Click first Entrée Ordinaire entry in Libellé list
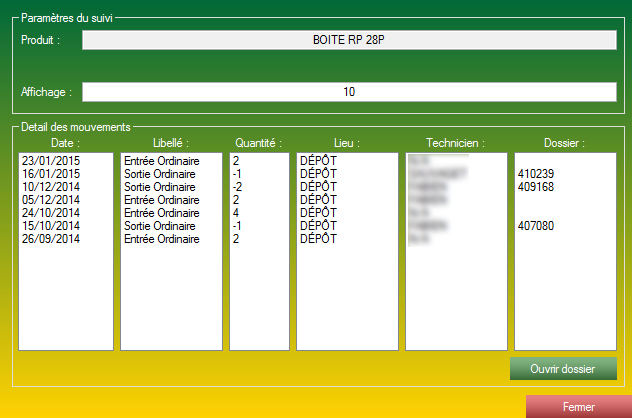This screenshot has height=418, width=632. coord(160,160)
